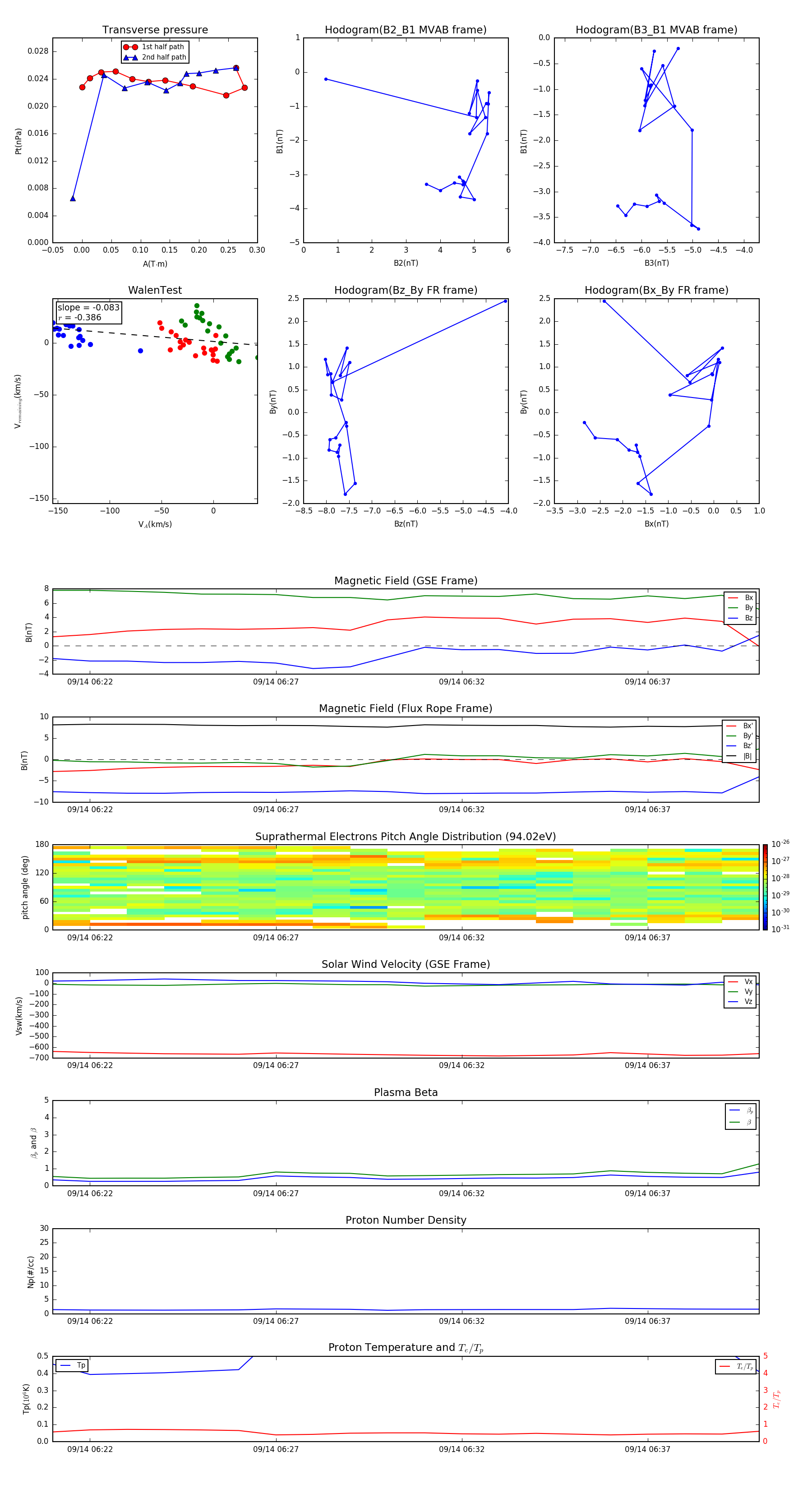Select the "r = -0.386" annotation
812x1489 pixels.
point(80,318)
